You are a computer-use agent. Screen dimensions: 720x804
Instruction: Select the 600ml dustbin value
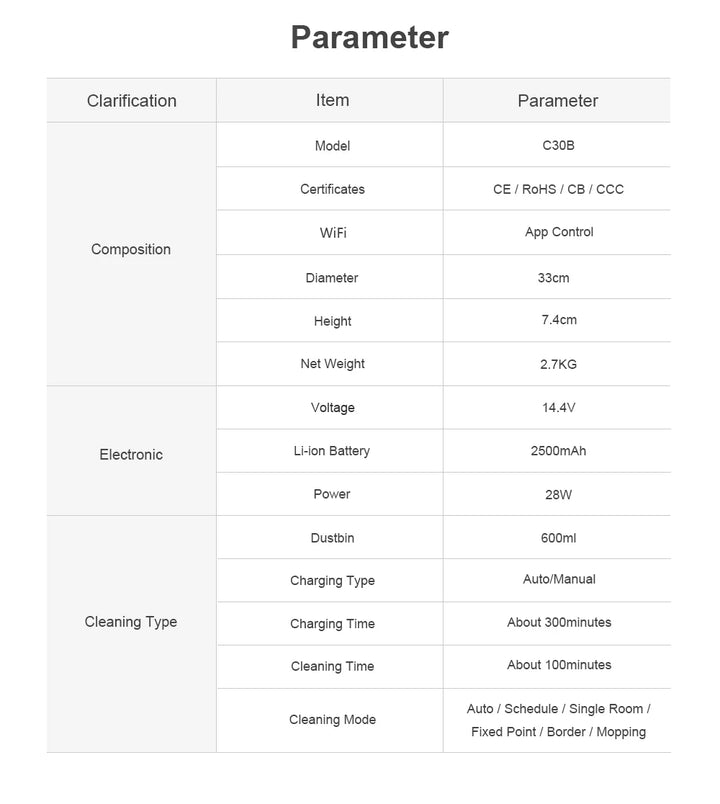tap(557, 538)
